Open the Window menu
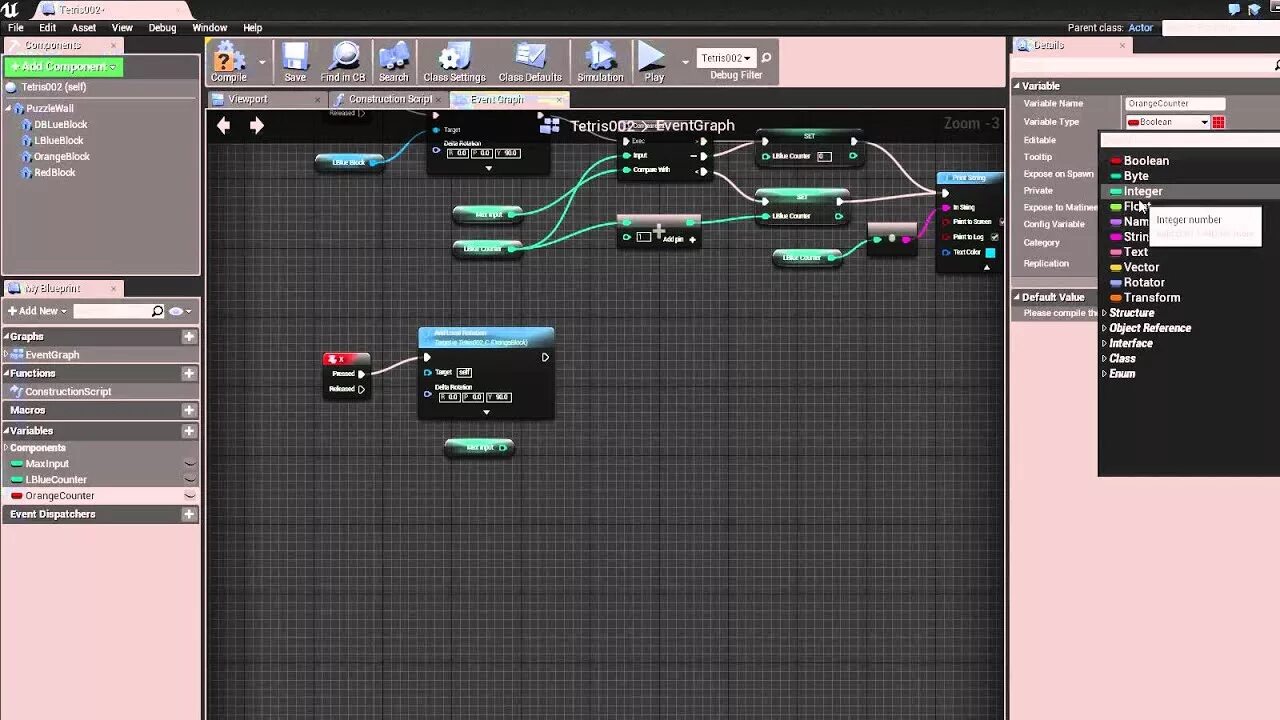Image resolution: width=1280 pixels, height=720 pixels. pos(209,28)
